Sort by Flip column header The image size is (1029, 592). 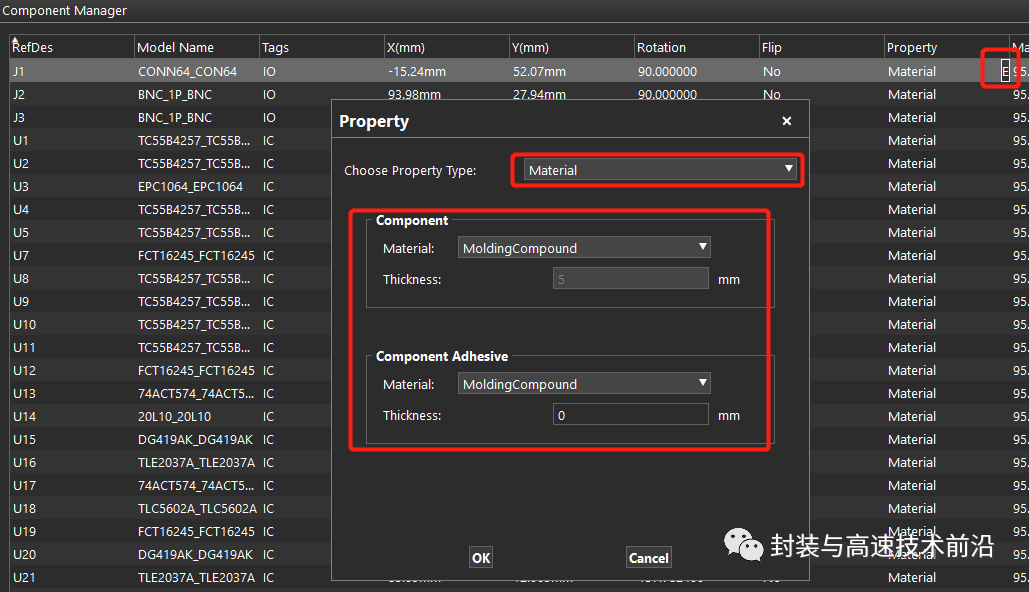click(x=822, y=47)
